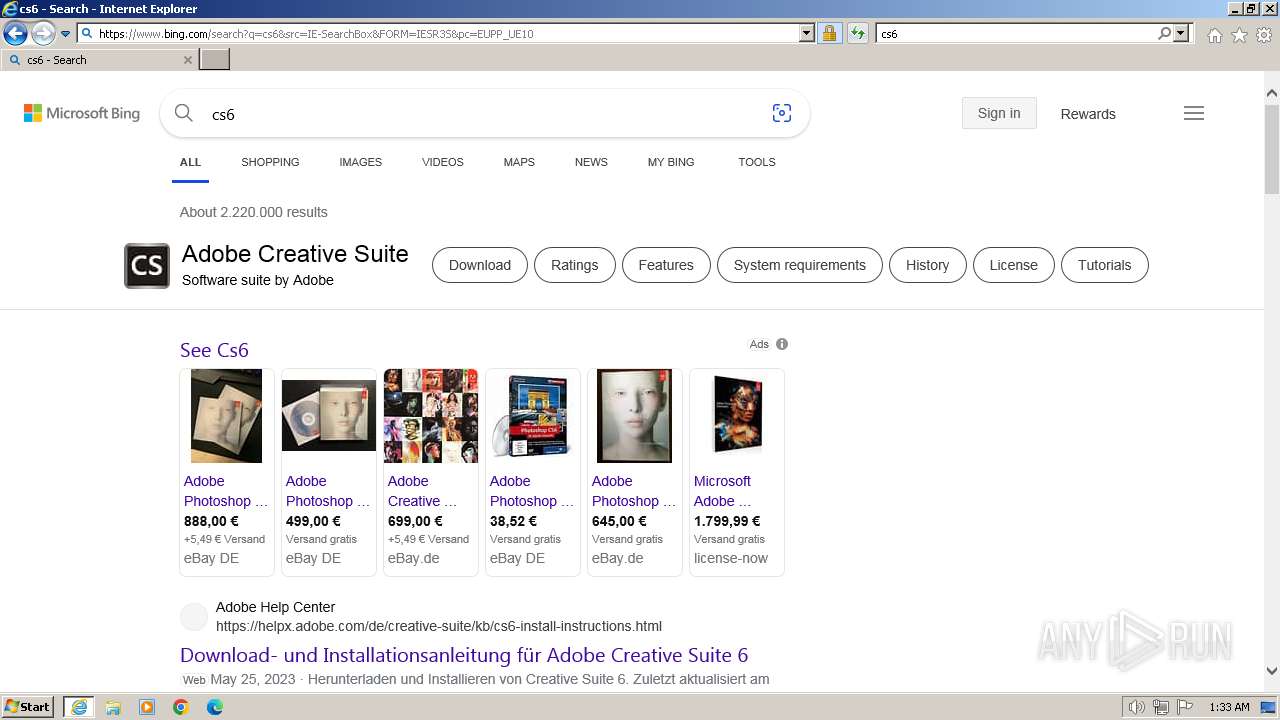This screenshot has width=1280, height=720.
Task: Open File Explorer from the taskbar
Action: (x=113, y=707)
